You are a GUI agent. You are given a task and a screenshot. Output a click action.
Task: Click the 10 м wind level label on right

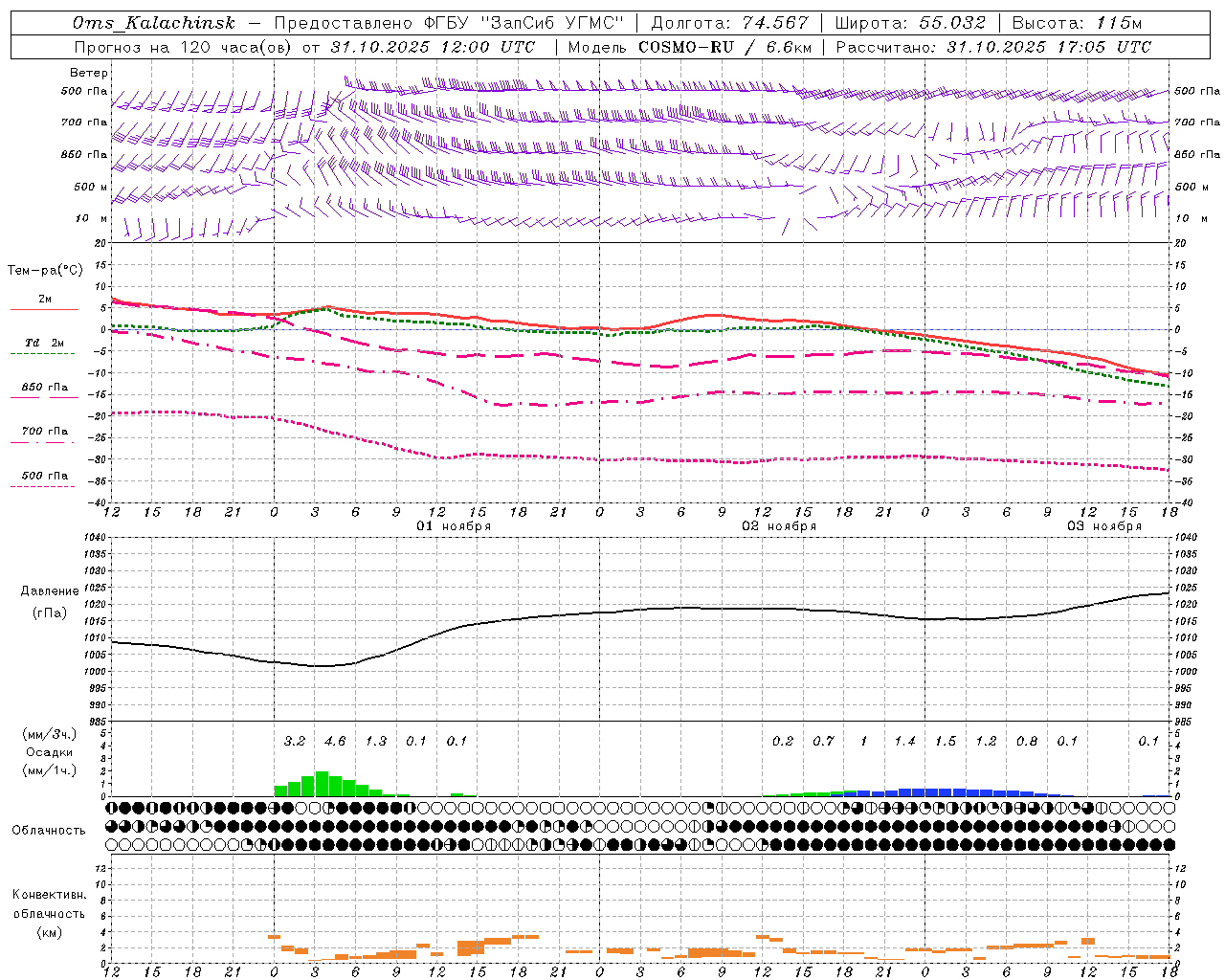point(1190,218)
